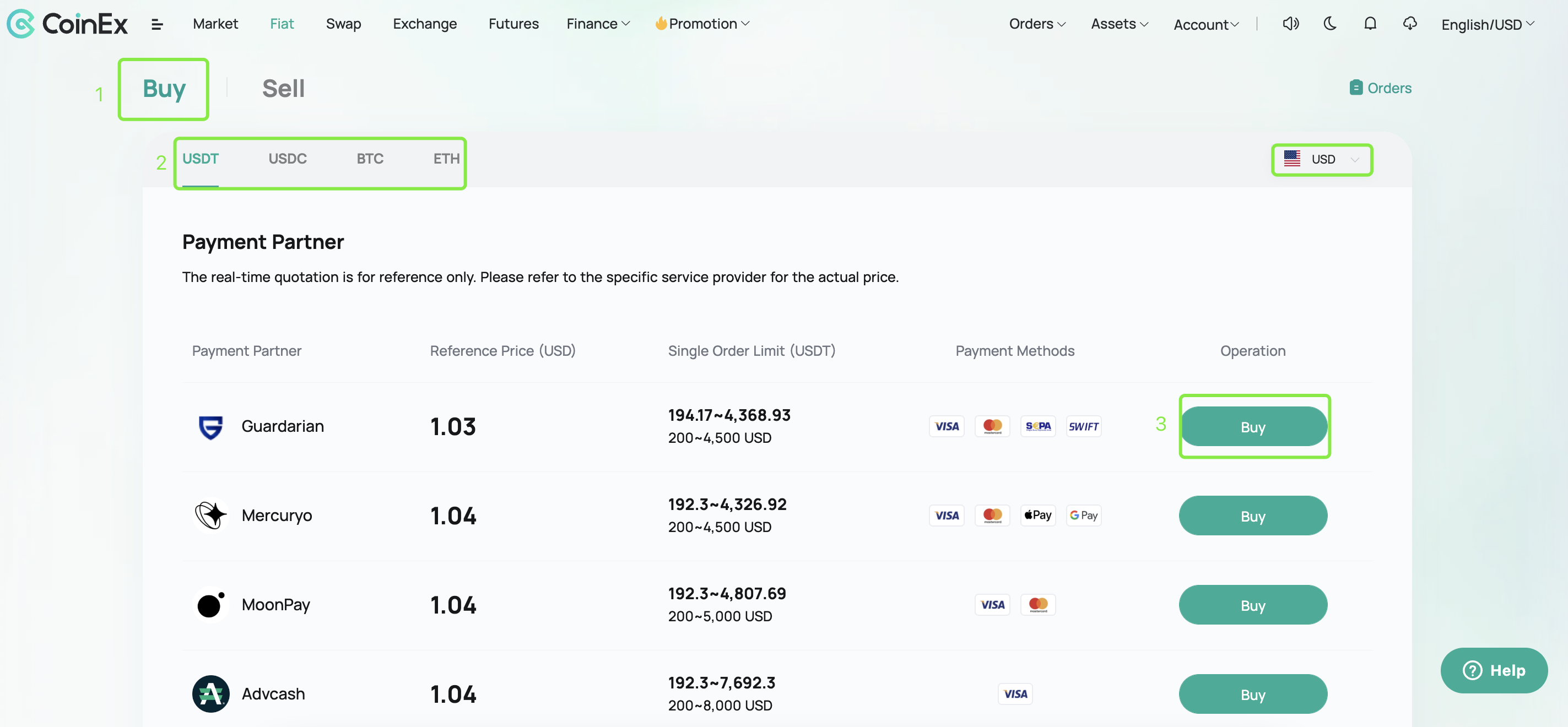This screenshot has width=1568, height=727.
Task: Select the USDC coin tab
Action: (x=287, y=159)
